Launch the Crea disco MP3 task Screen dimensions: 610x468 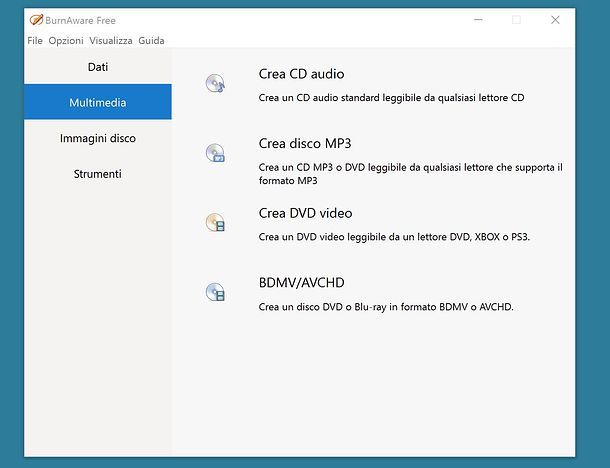[305, 144]
